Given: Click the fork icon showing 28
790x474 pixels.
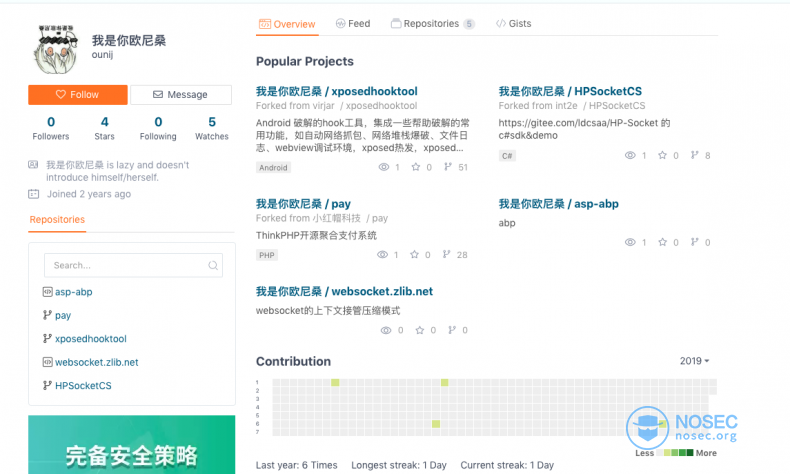Looking at the screenshot, I should pos(446,254).
